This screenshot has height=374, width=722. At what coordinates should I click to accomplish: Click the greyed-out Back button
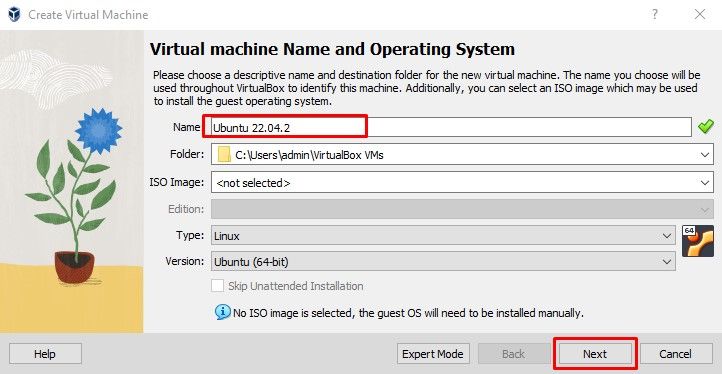point(513,354)
